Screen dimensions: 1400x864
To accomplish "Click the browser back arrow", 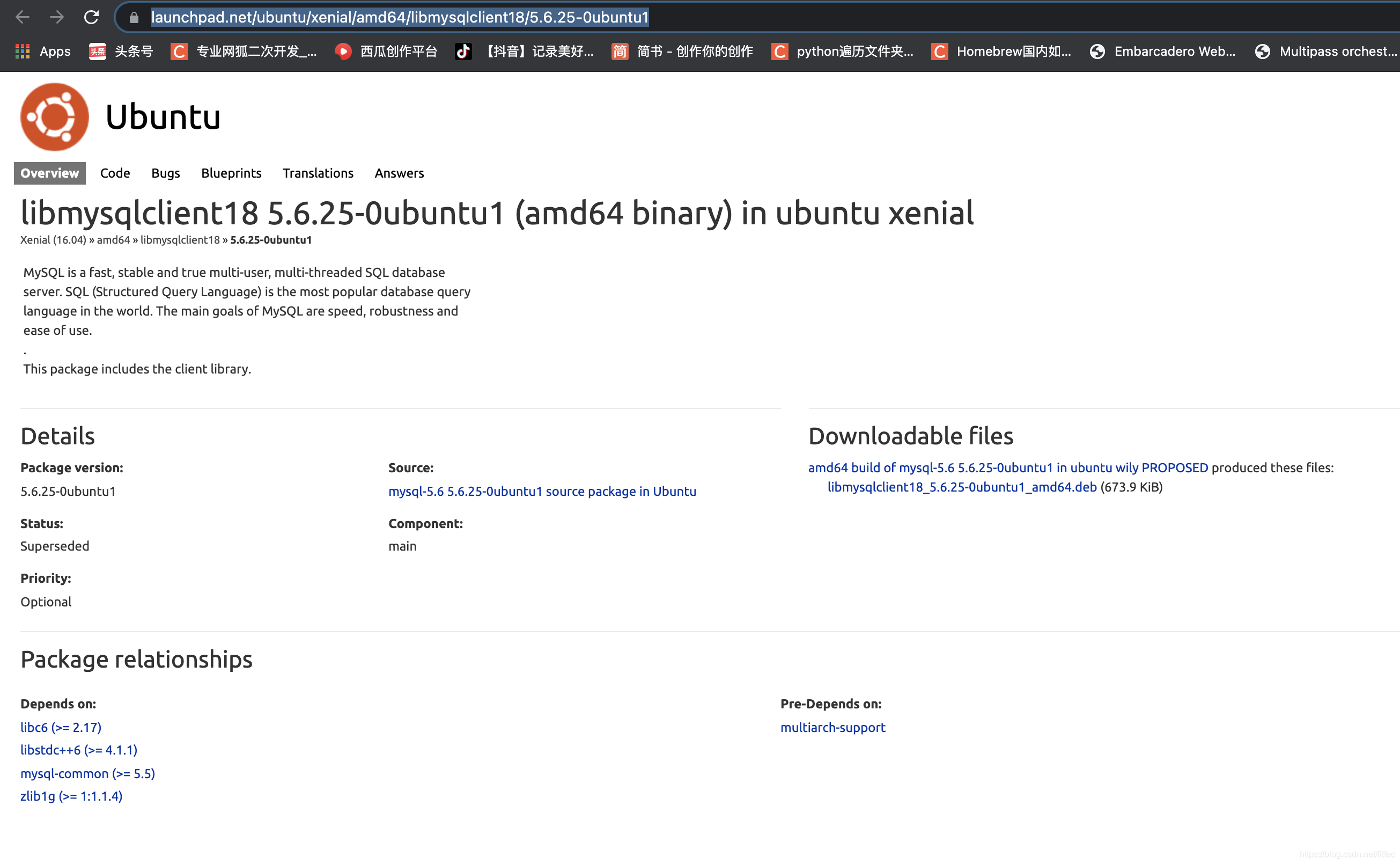I will click(x=23, y=17).
